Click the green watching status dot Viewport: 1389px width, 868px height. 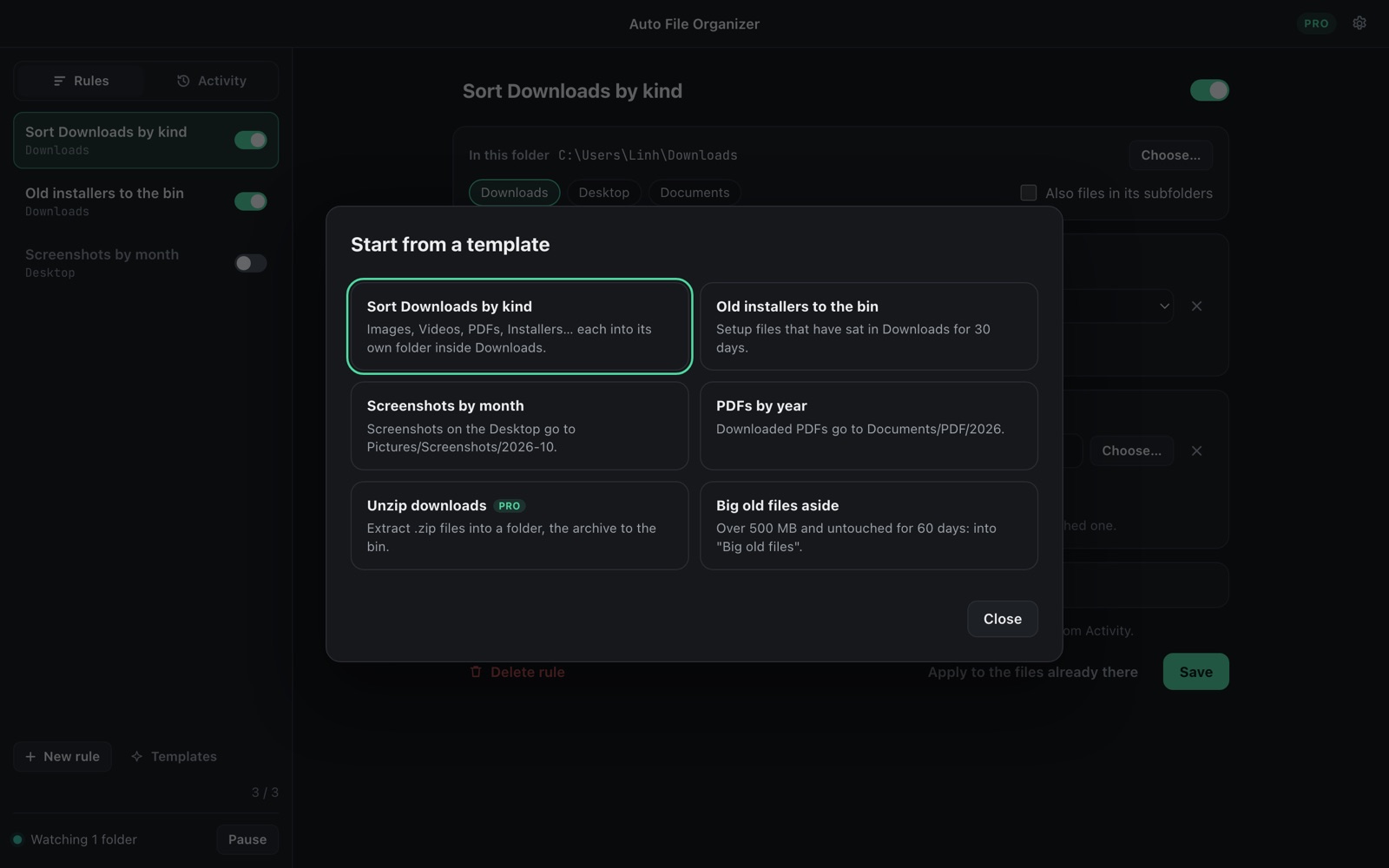pyautogui.click(x=17, y=839)
